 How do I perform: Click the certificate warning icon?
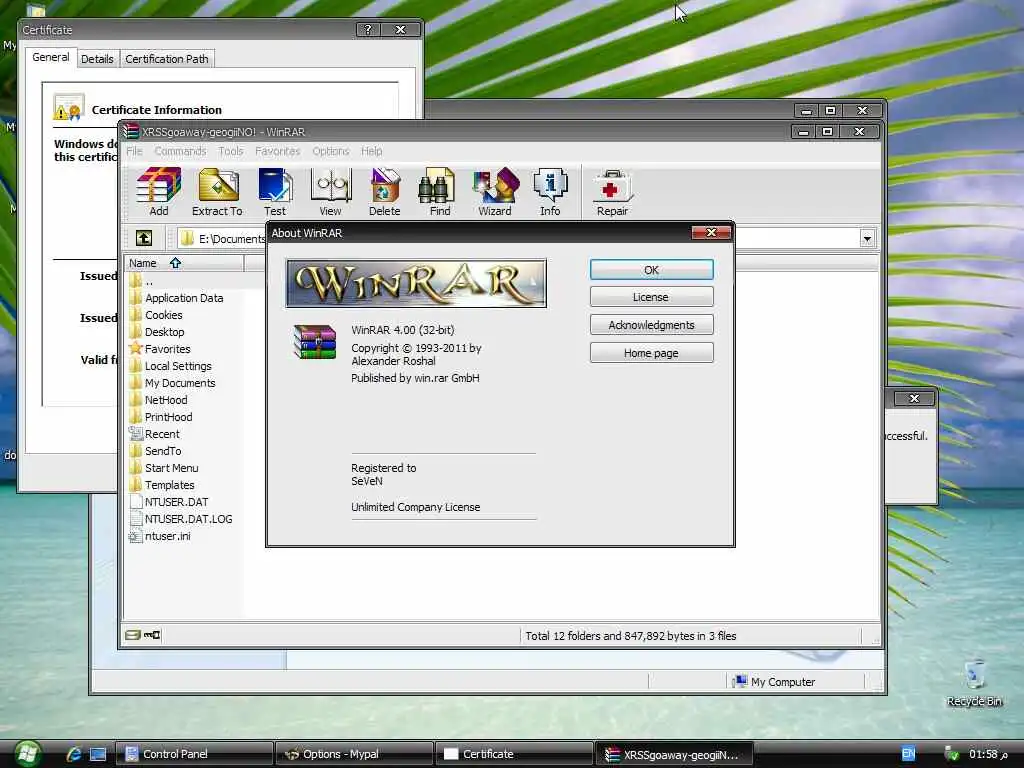[69, 107]
